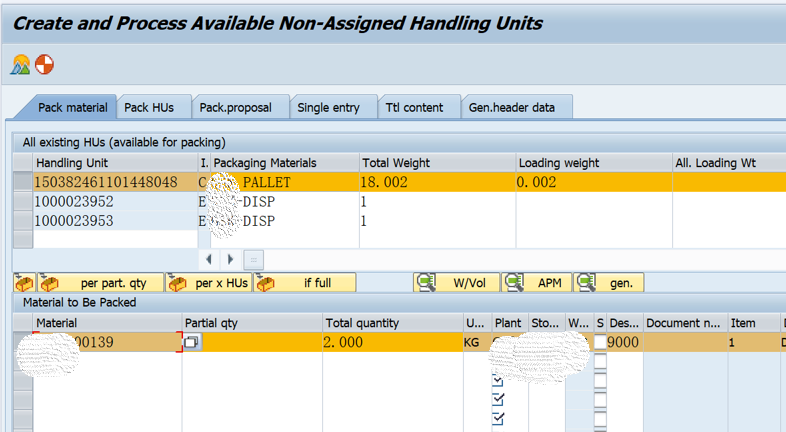Click the horizontal scroll handle in HU table
This screenshot has width=786, height=432.
tap(253, 260)
